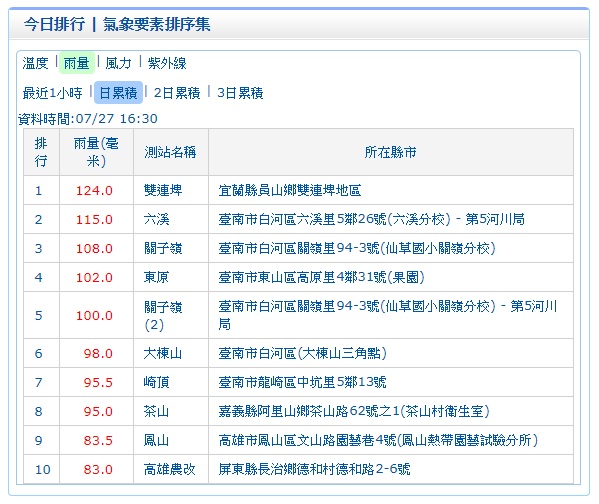Viewport: 599px width, 504px height.
Task: Click address 臺南市白河區(大棟山三角點)
Action: coord(303,353)
